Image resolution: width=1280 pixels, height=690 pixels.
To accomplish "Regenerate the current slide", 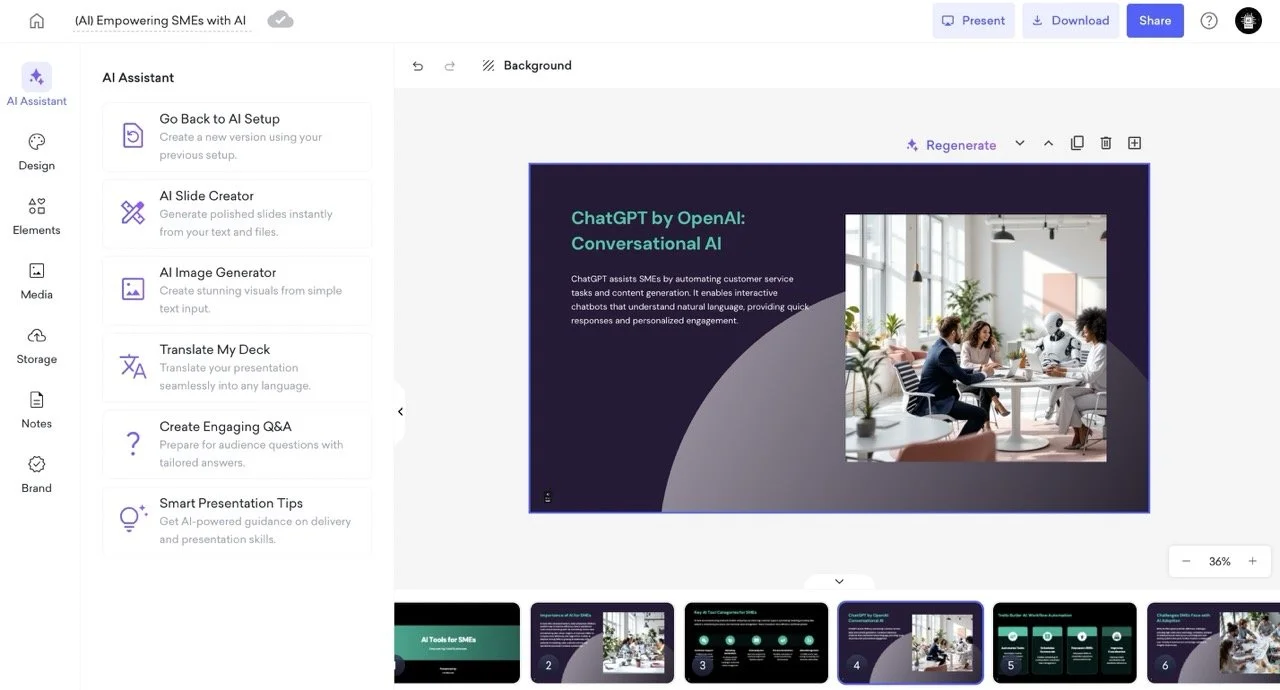I will tap(951, 145).
